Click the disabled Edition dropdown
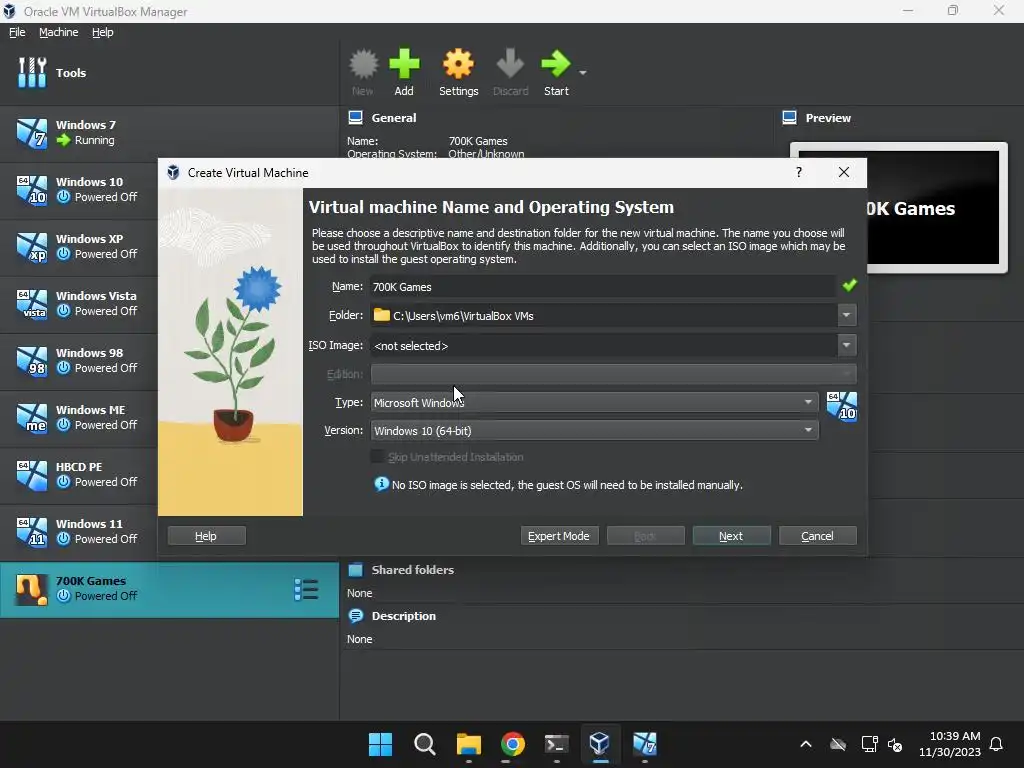1024x768 pixels. click(613, 374)
